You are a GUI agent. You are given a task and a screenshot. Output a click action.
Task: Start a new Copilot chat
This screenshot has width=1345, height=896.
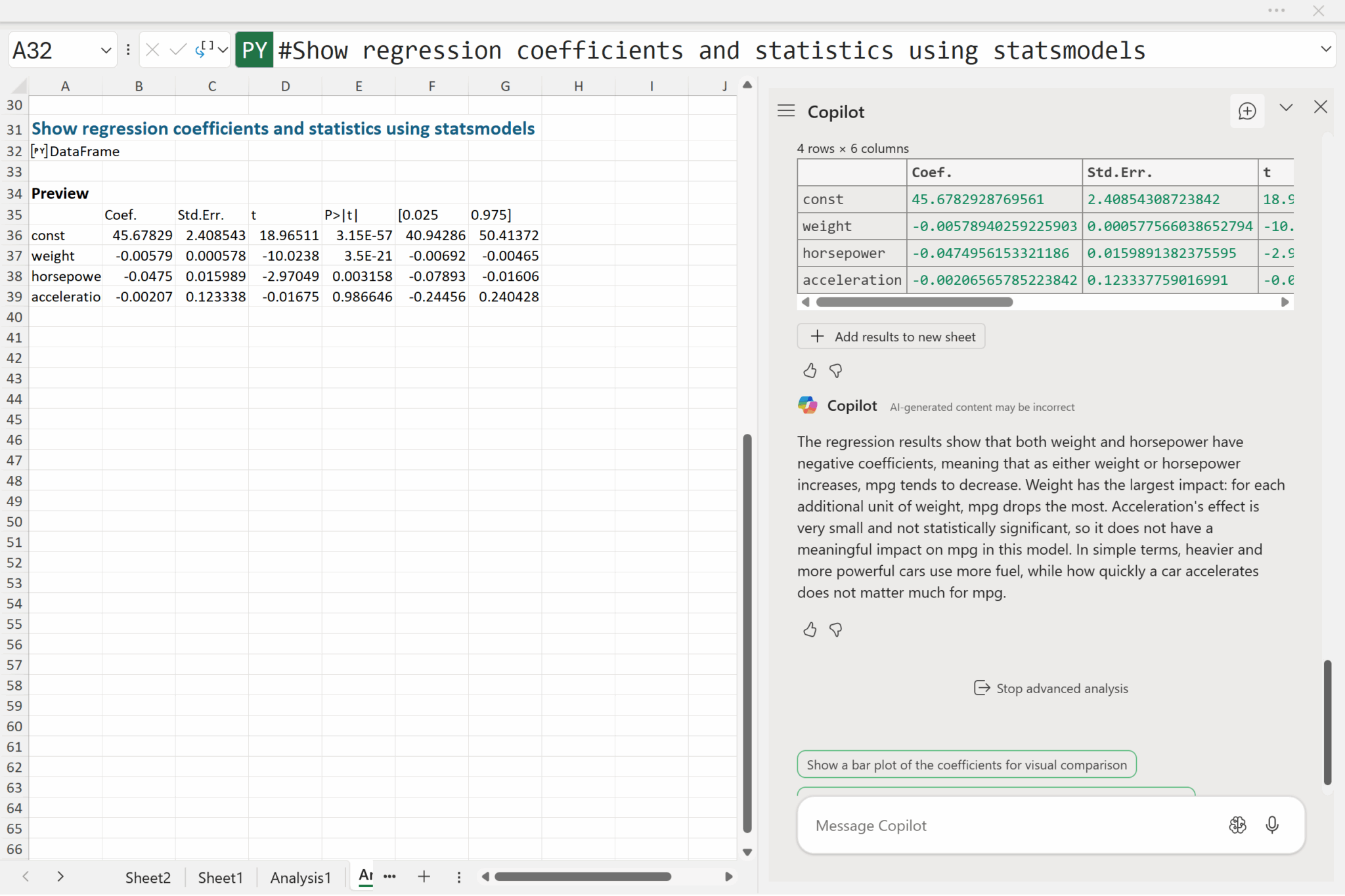[x=1246, y=111]
